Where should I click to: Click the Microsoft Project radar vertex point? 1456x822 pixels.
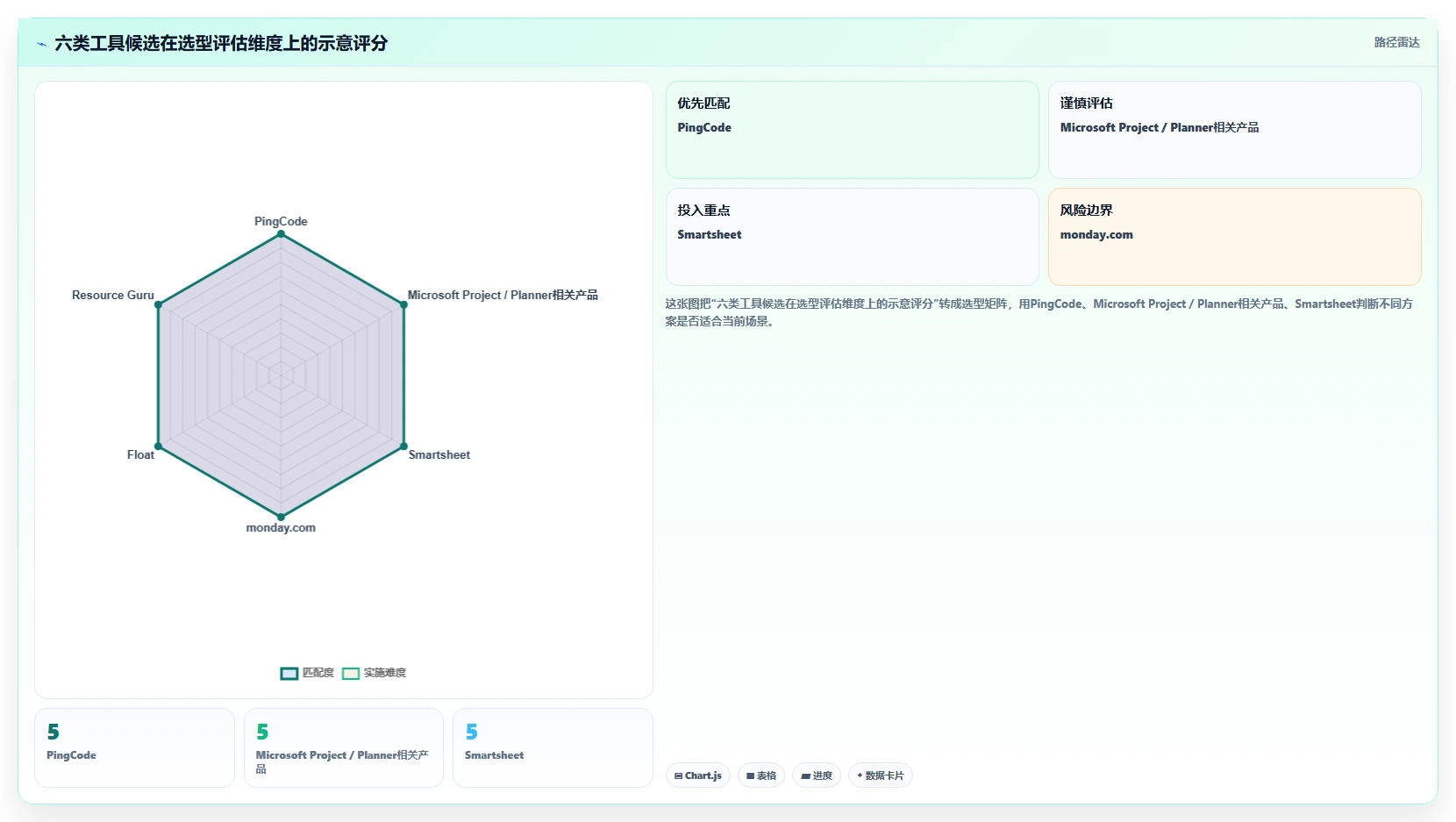coord(403,304)
